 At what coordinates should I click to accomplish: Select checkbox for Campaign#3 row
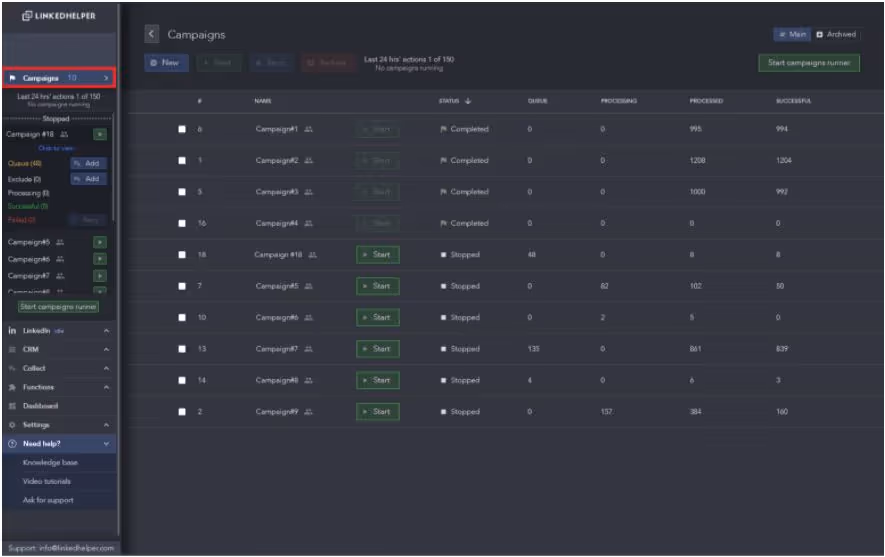(x=182, y=192)
